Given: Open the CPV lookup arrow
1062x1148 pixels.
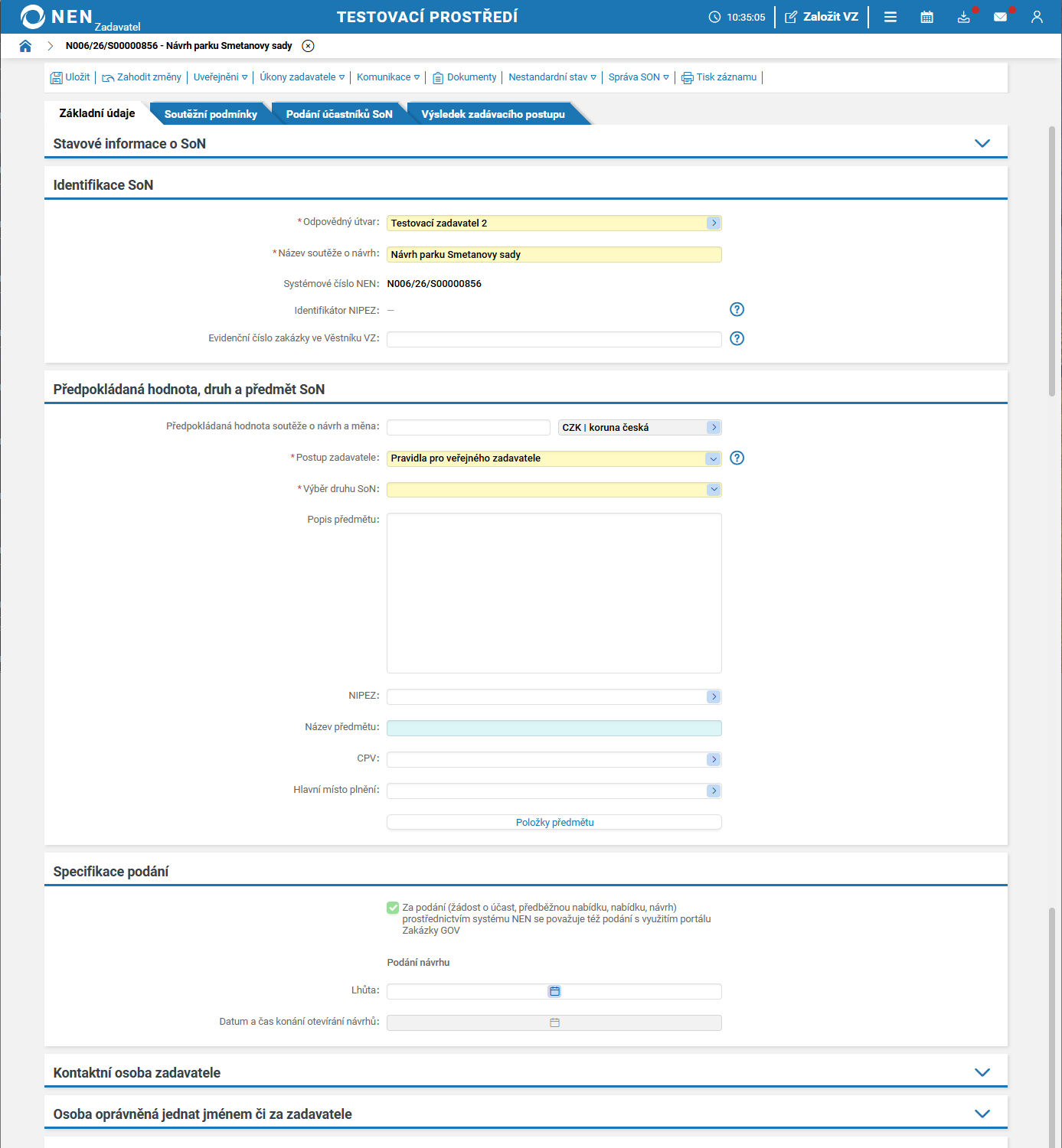Looking at the screenshot, I should click(714, 759).
